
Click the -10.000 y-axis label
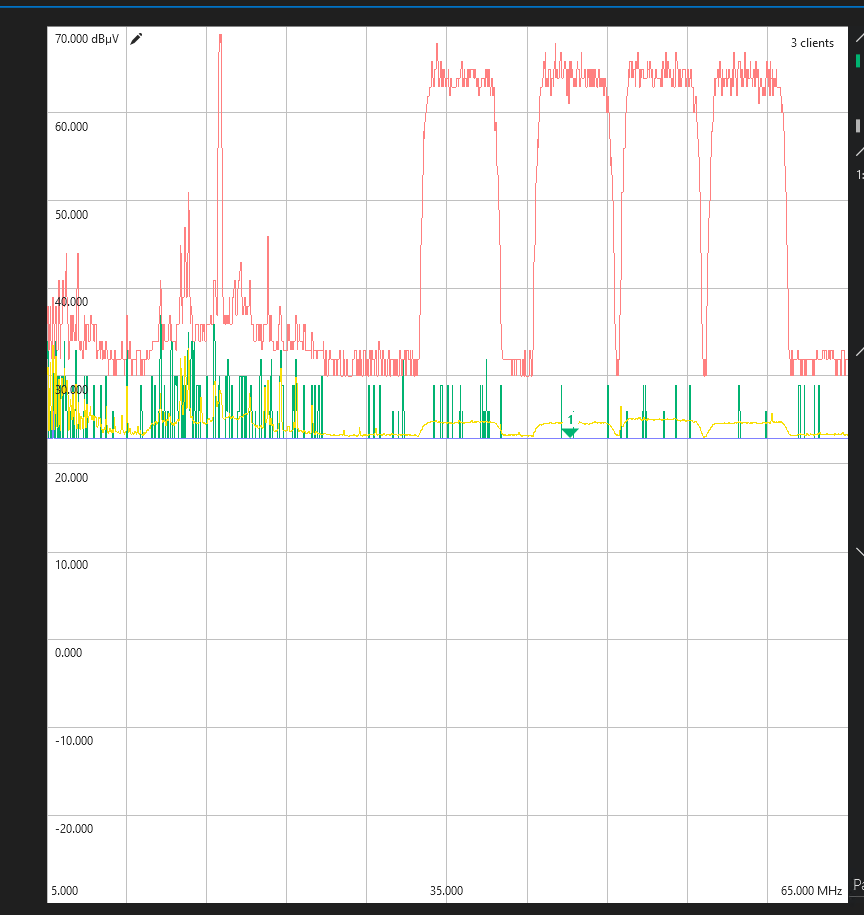coord(72,741)
